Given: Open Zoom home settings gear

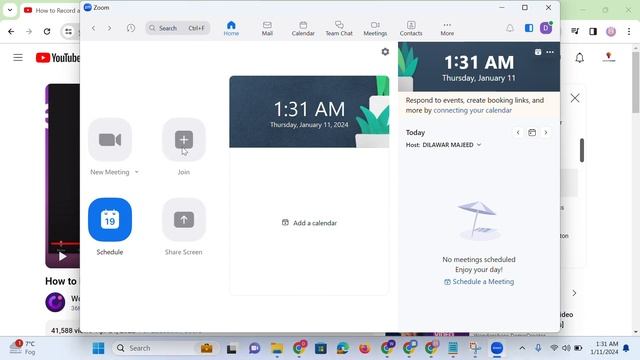Looking at the screenshot, I should [385, 52].
